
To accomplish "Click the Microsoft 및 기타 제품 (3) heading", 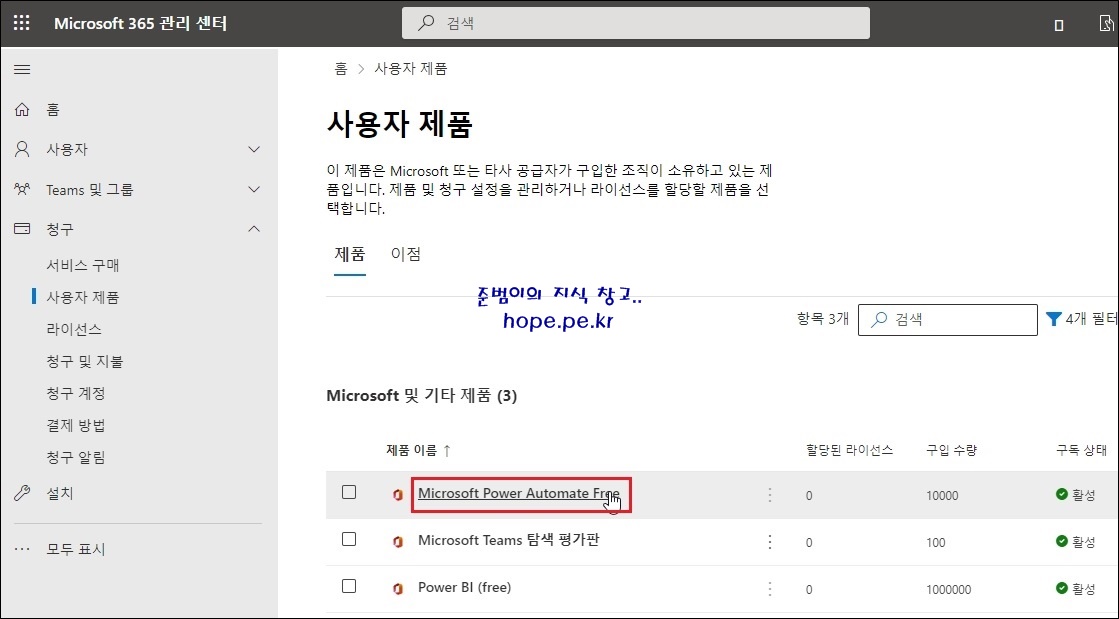I will [422, 396].
